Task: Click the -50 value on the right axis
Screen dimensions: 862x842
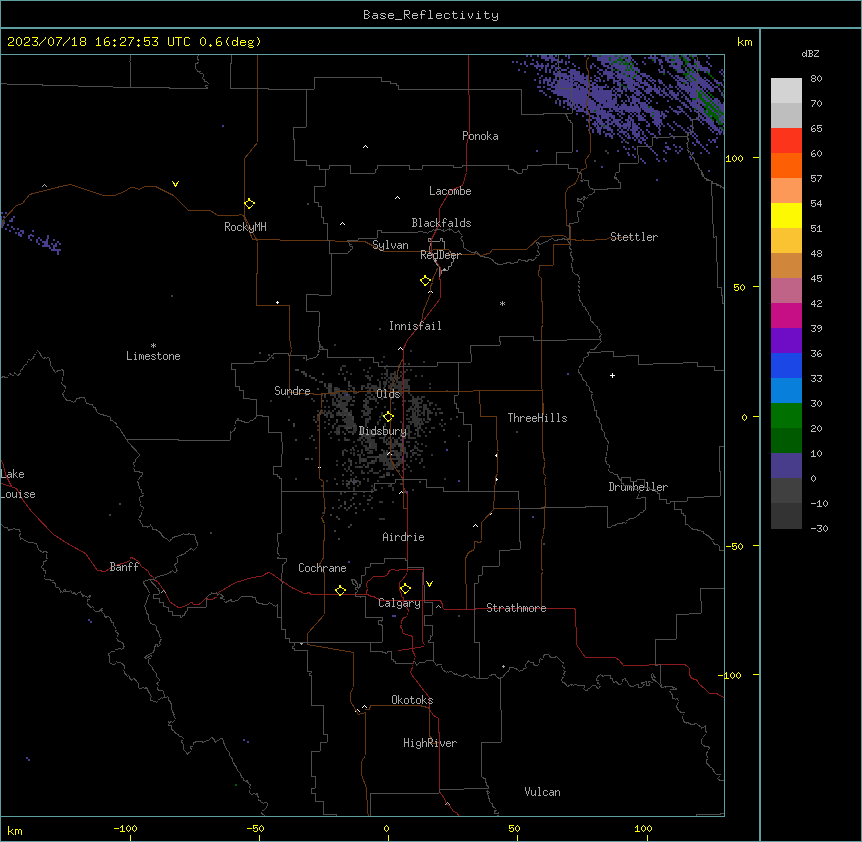Action: click(x=734, y=546)
